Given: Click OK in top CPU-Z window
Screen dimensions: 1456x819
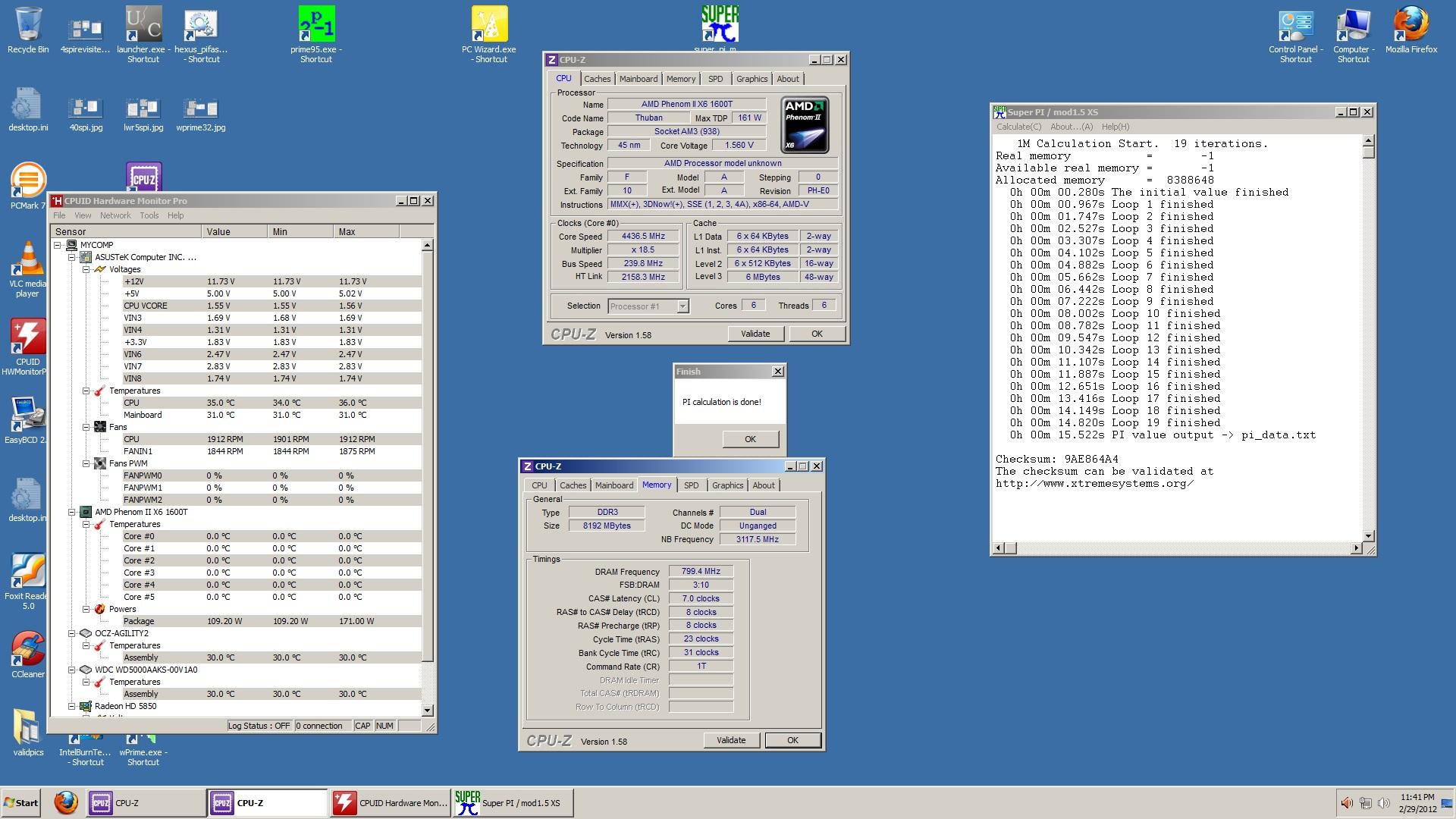Looking at the screenshot, I should coord(817,334).
